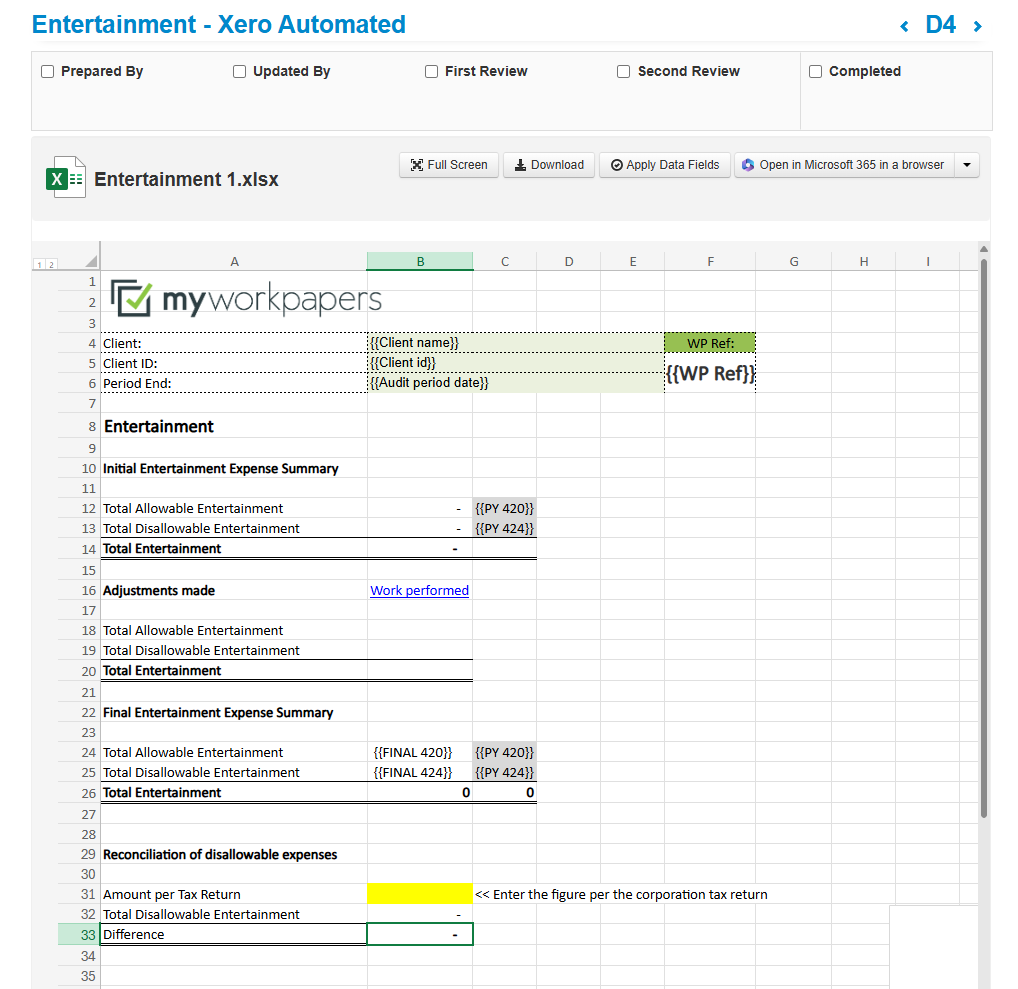Click the spreadsheet vertical scrollbar

(984, 540)
